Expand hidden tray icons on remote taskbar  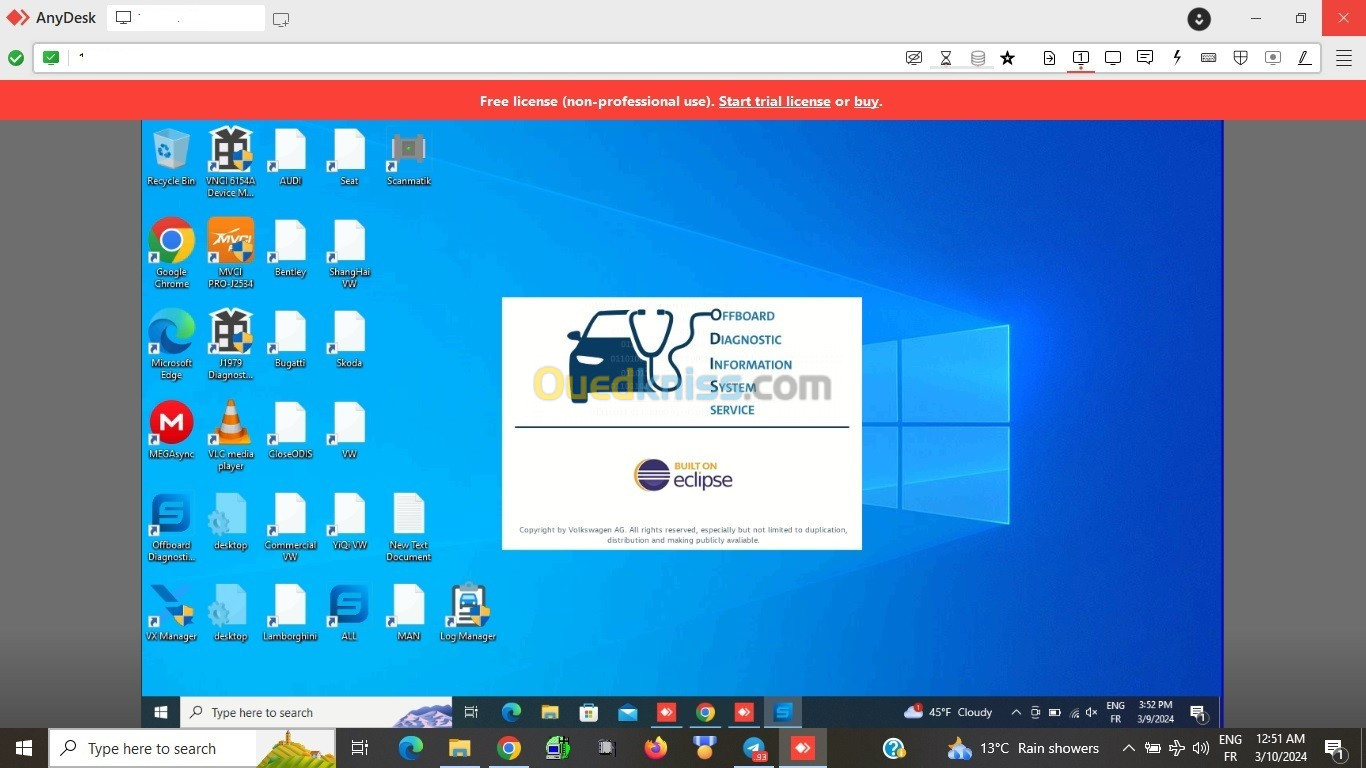[x=1016, y=712]
